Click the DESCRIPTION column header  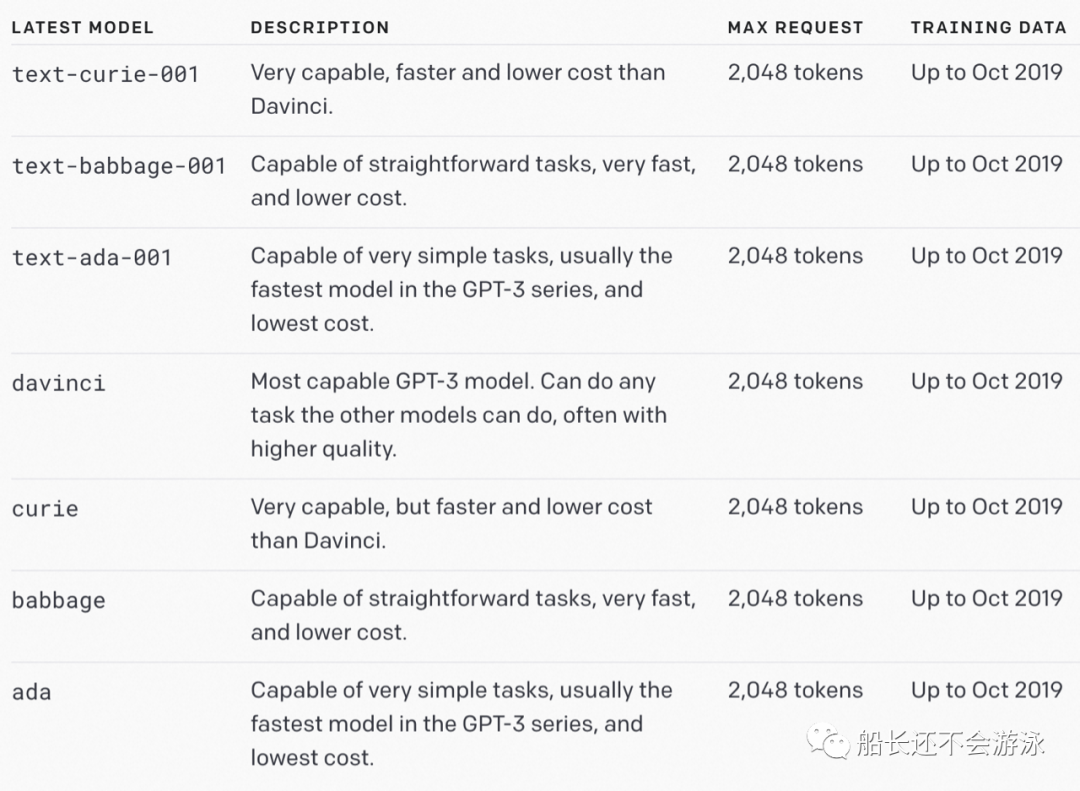pos(320,28)
